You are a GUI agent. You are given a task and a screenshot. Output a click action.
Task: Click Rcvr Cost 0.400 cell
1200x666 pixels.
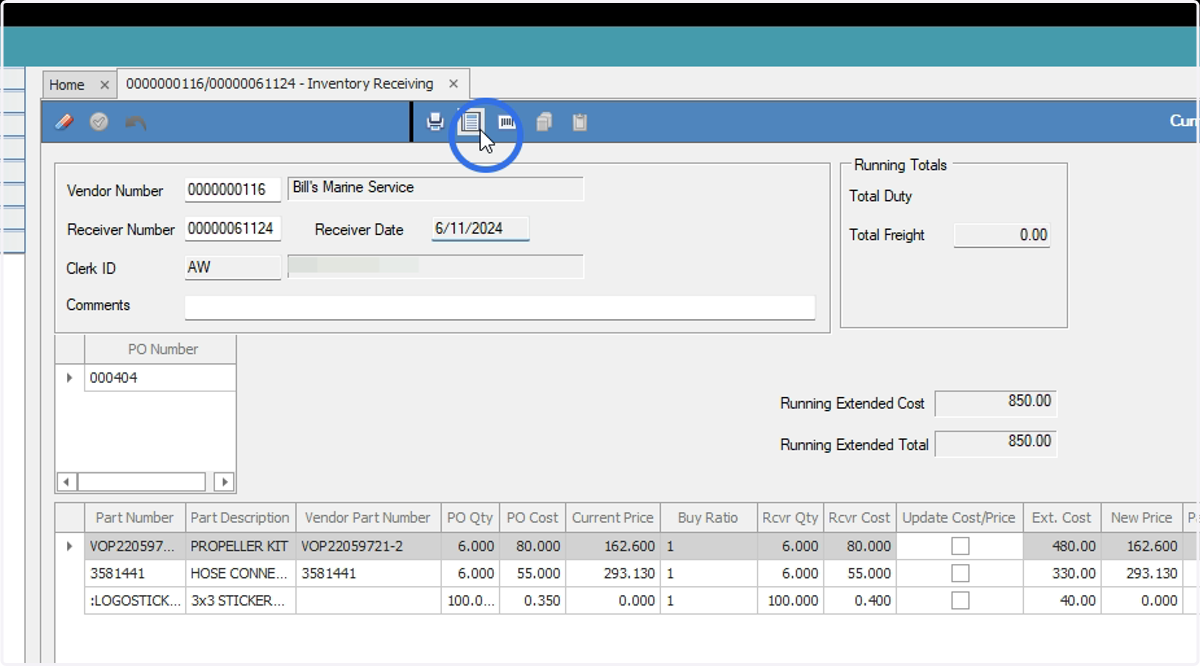(x=859, y=600)
